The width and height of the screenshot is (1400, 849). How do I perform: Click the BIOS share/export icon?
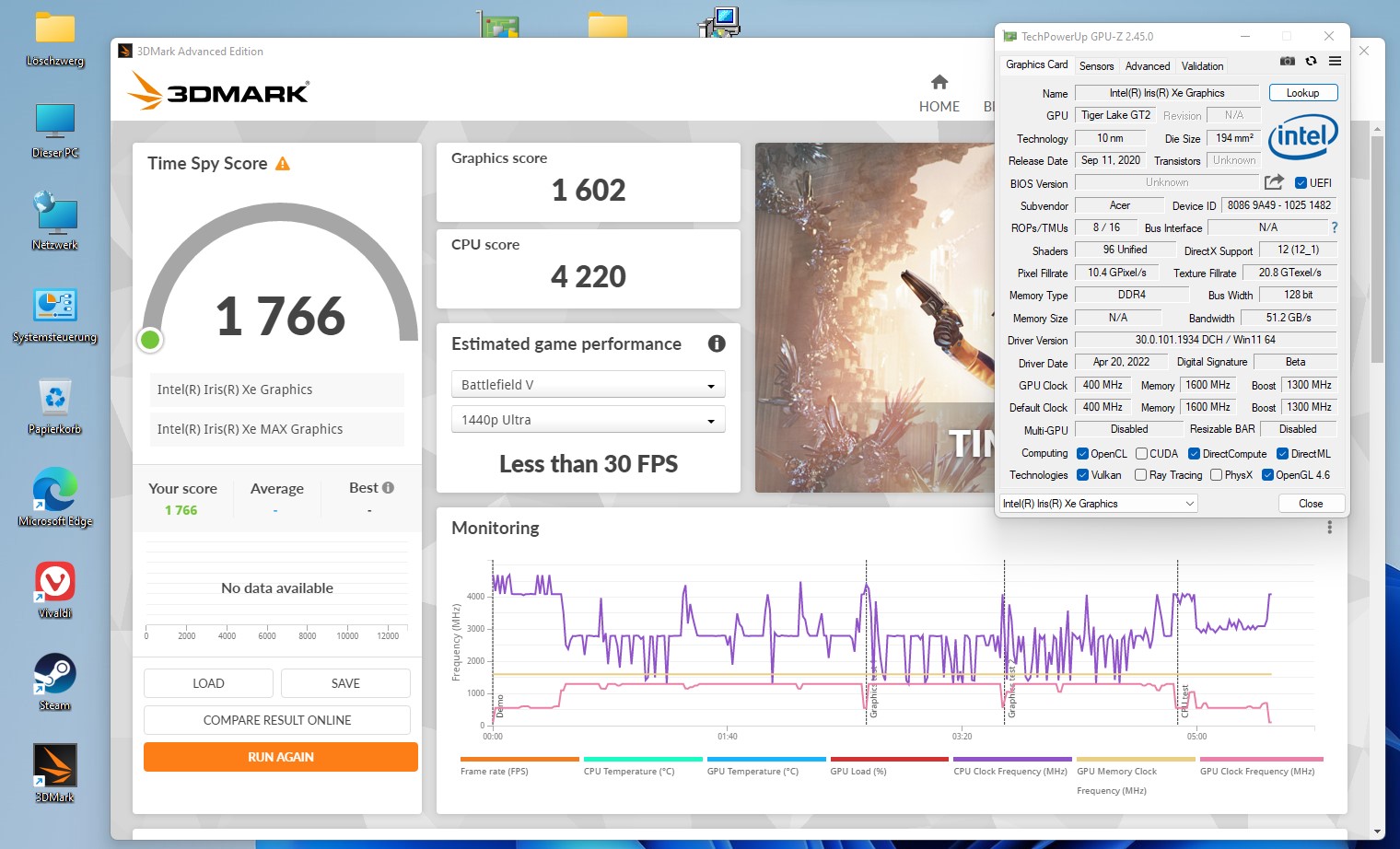[x=1274, y=182]
